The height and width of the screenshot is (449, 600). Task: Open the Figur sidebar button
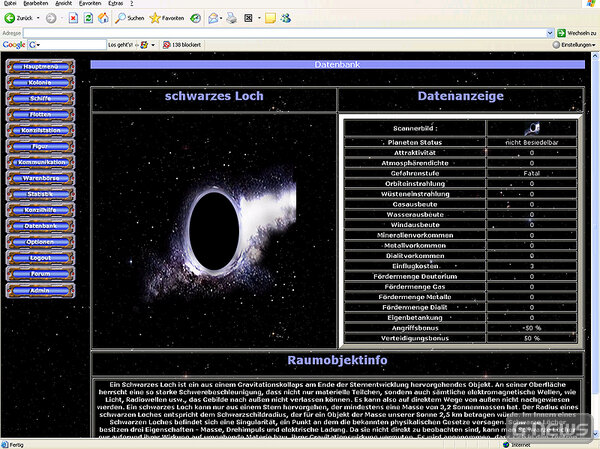pyautogui.click(x=41, y=146)
